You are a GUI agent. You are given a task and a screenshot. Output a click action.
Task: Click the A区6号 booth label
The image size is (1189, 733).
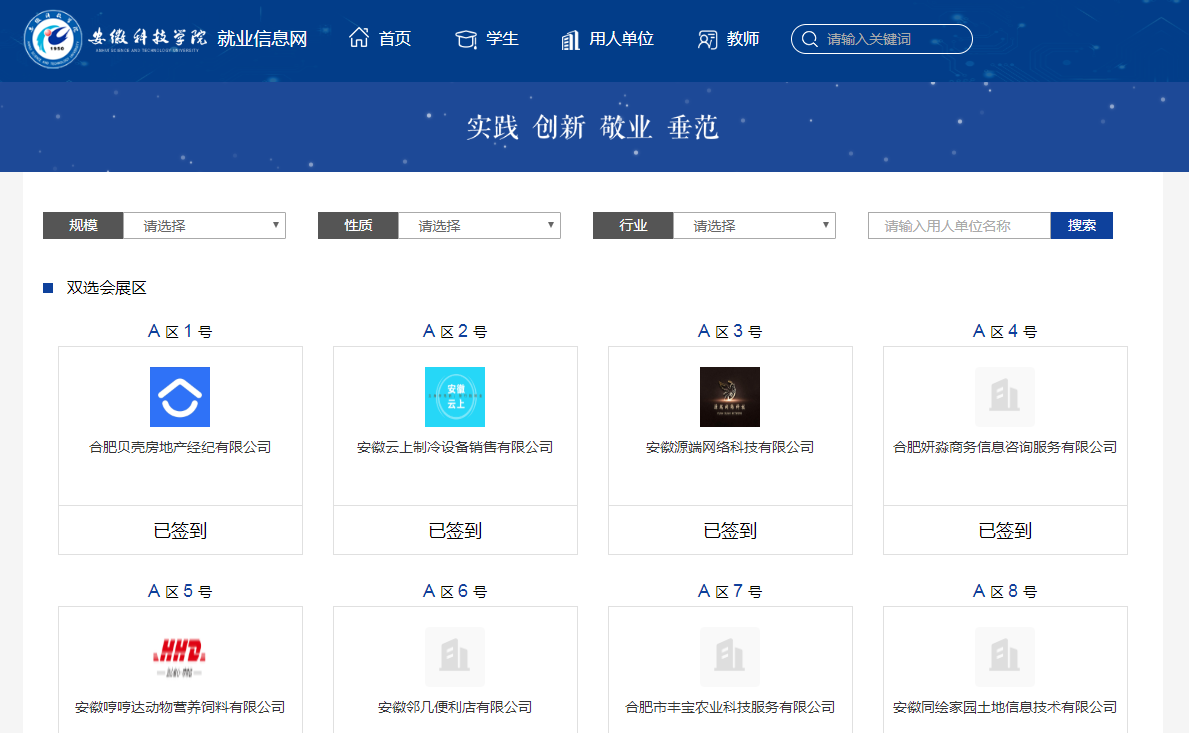455,591
